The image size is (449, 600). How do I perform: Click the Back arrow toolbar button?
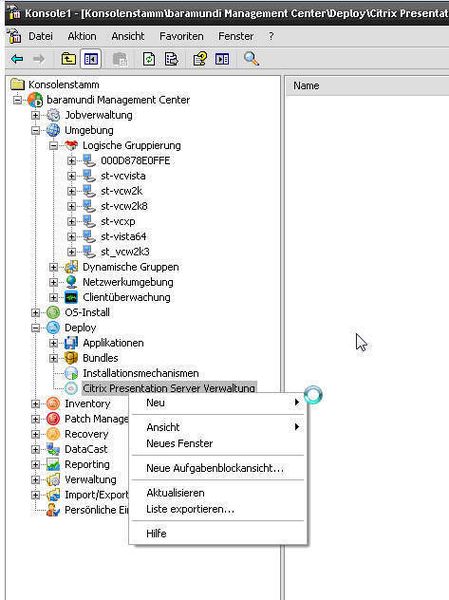coord(17,59)
